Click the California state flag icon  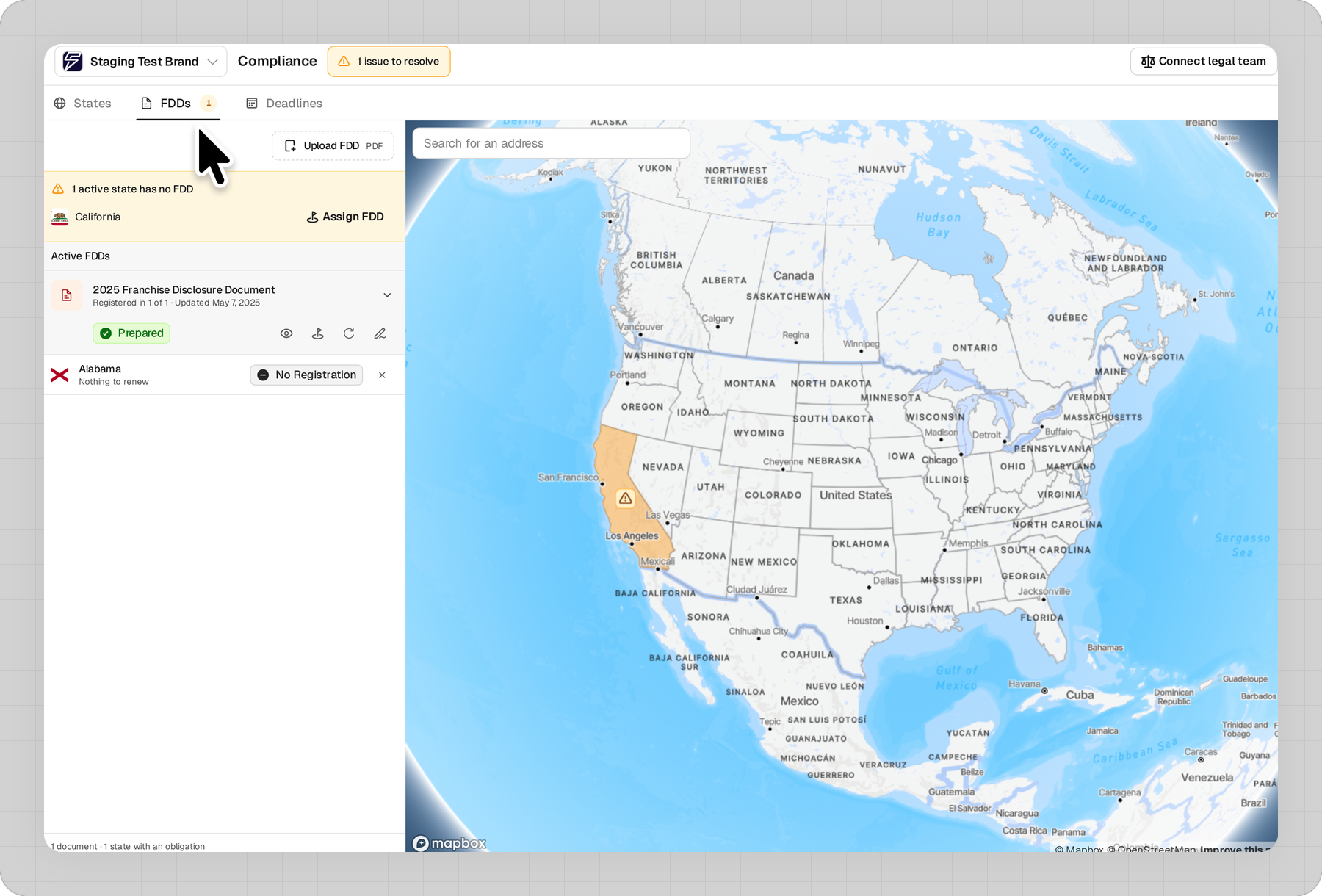click(x=60, y=217)
